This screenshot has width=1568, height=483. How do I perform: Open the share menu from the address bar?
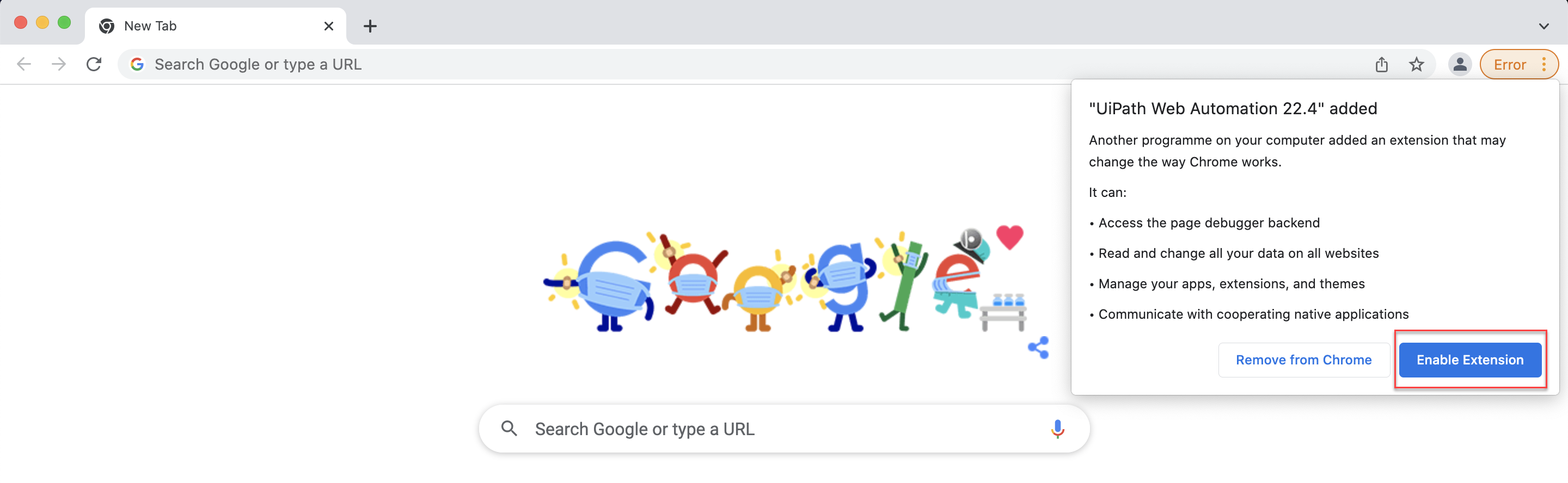pyautogui.click(x=1382, y=64)
